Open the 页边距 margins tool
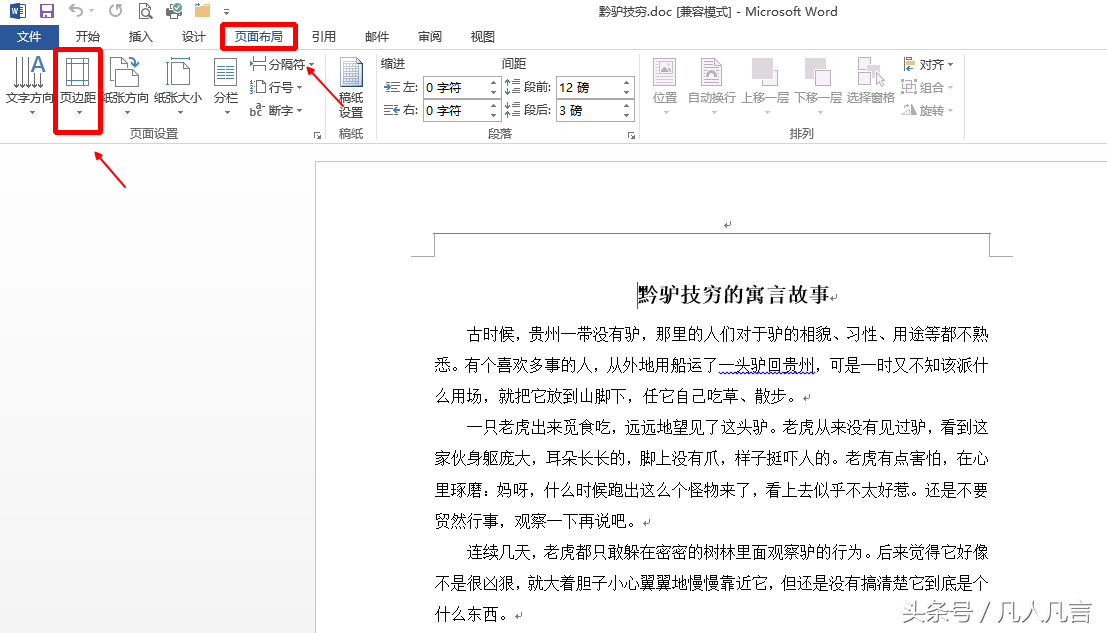The height and width of the screenshot is (633, 1107). point(78,86)
